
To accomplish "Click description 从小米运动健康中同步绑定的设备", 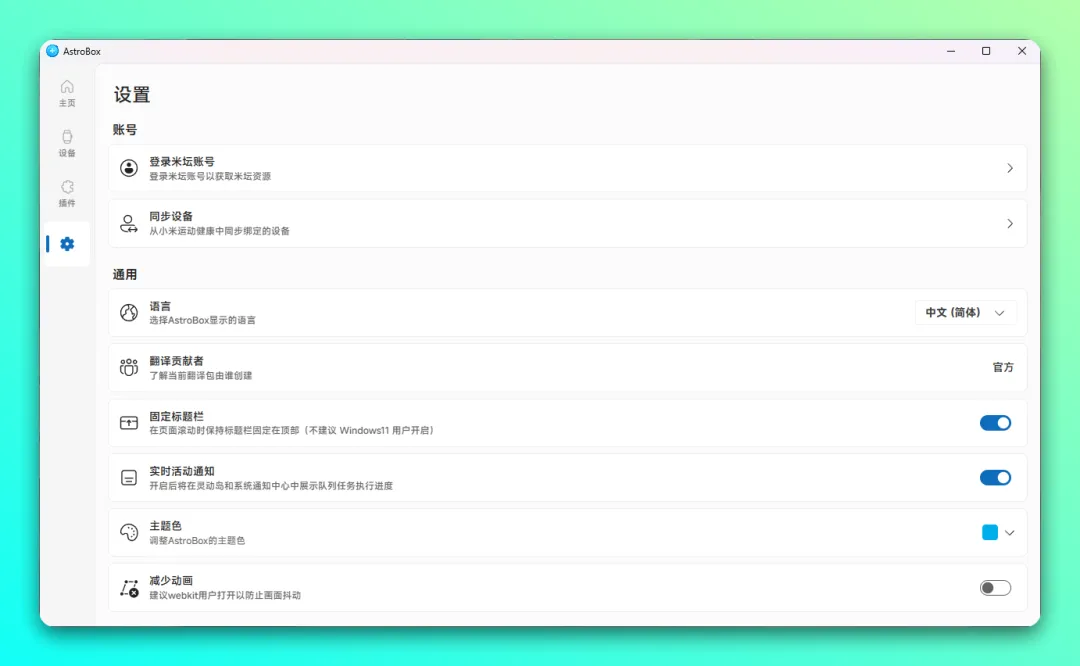I will click(x=219, y=231).
